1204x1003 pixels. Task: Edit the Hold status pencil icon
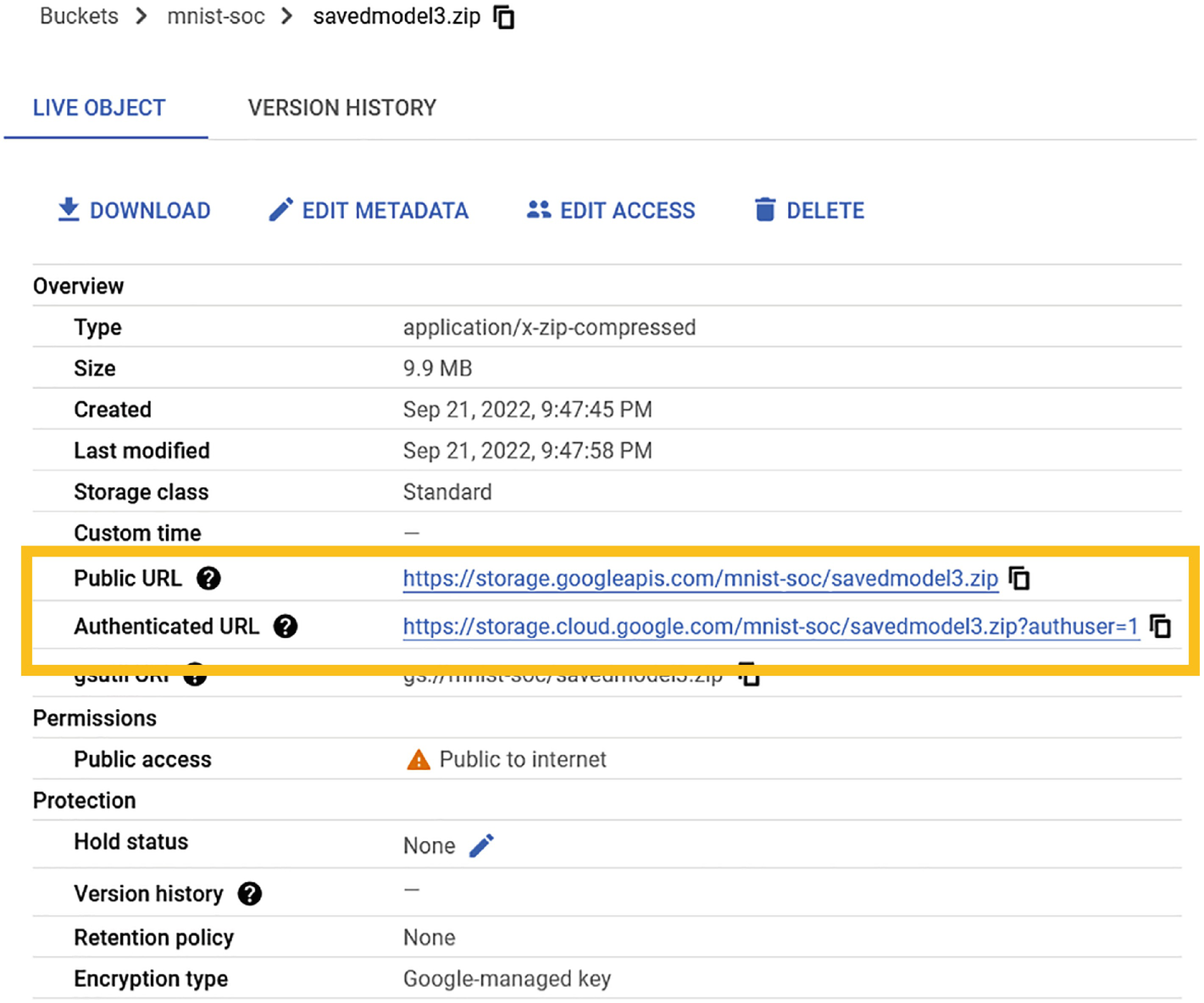point(481,845)
